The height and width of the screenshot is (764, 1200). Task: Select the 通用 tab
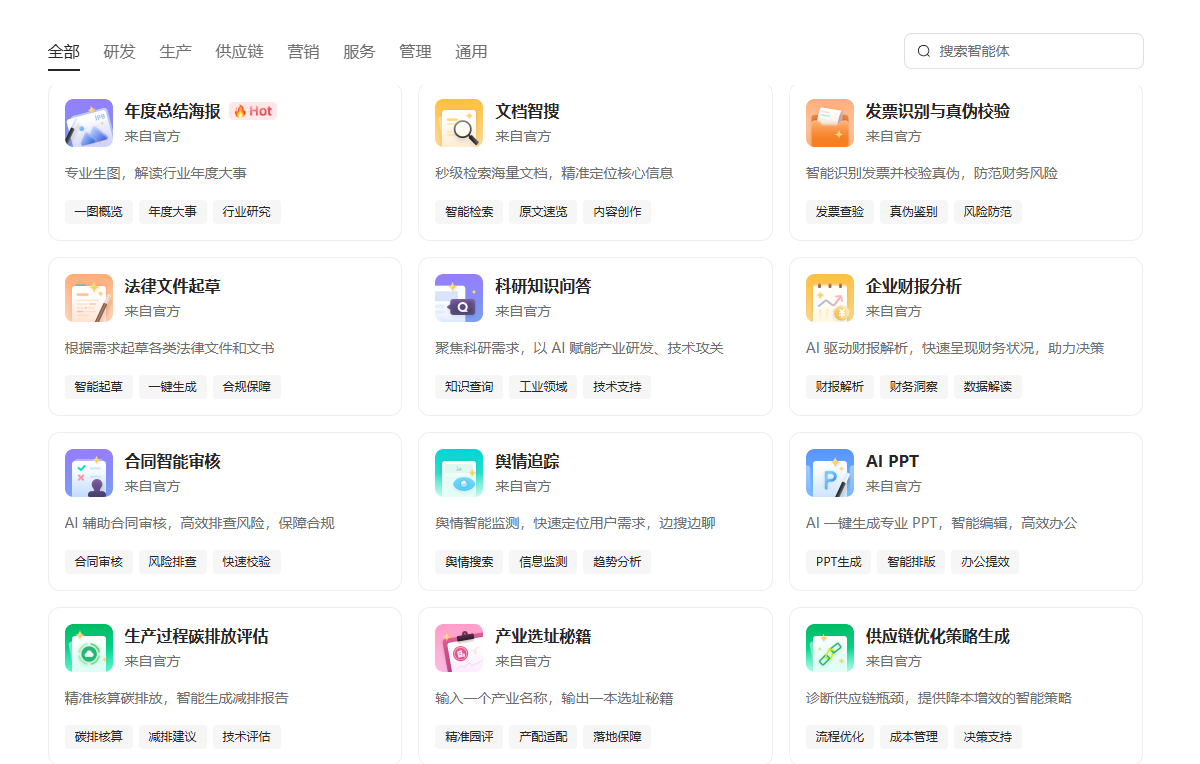click(x=471, y=52)
